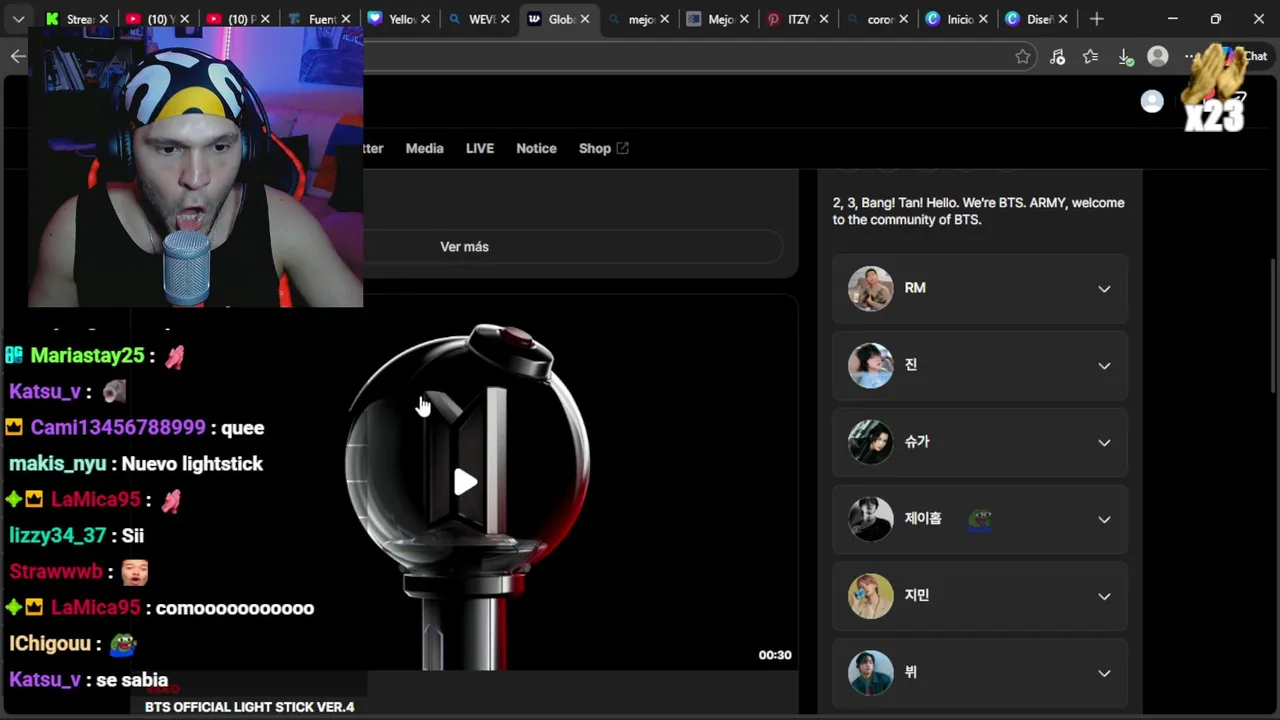
Task: Click the 'Ver más' button
Action: tap(464, 246)
